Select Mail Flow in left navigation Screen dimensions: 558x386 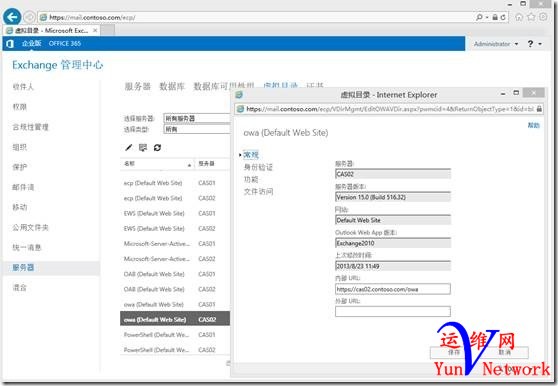tap(23, 187)
